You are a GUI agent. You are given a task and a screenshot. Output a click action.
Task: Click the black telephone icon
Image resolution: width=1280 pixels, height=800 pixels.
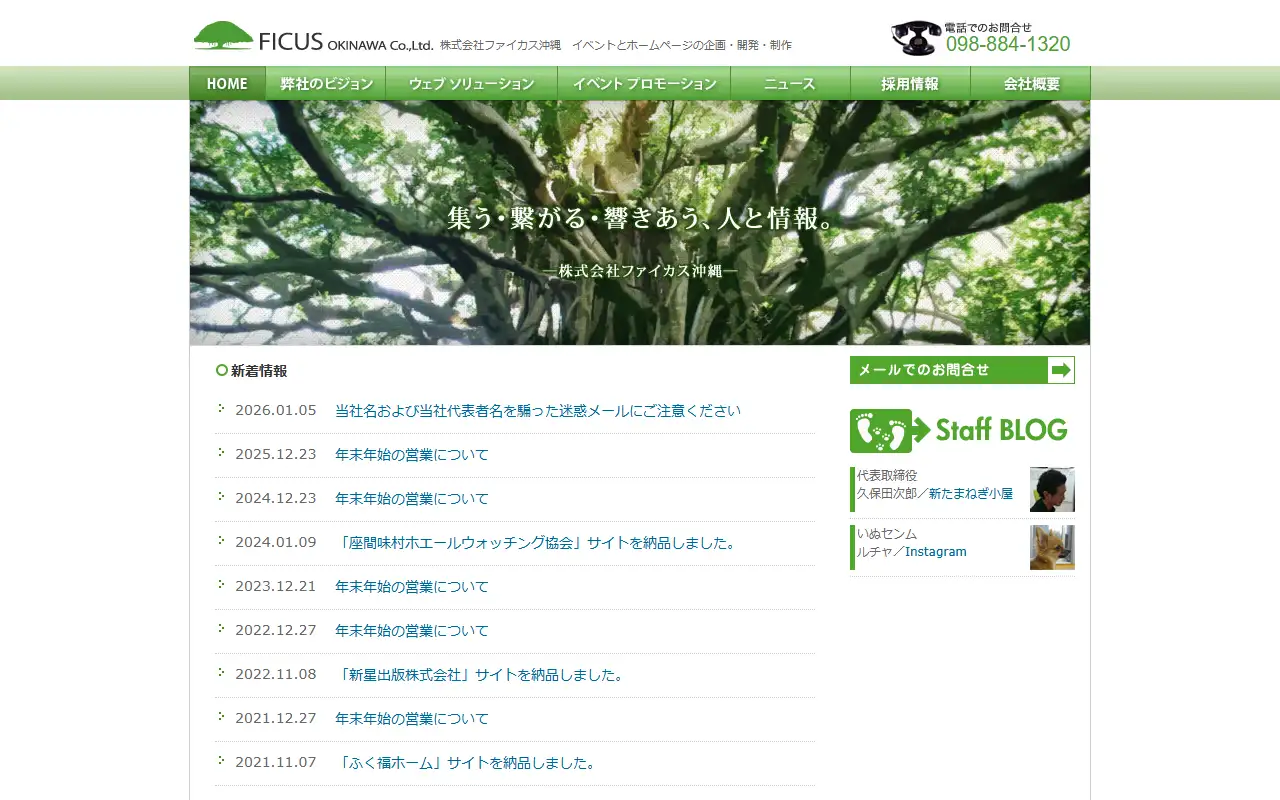(916, 38)
